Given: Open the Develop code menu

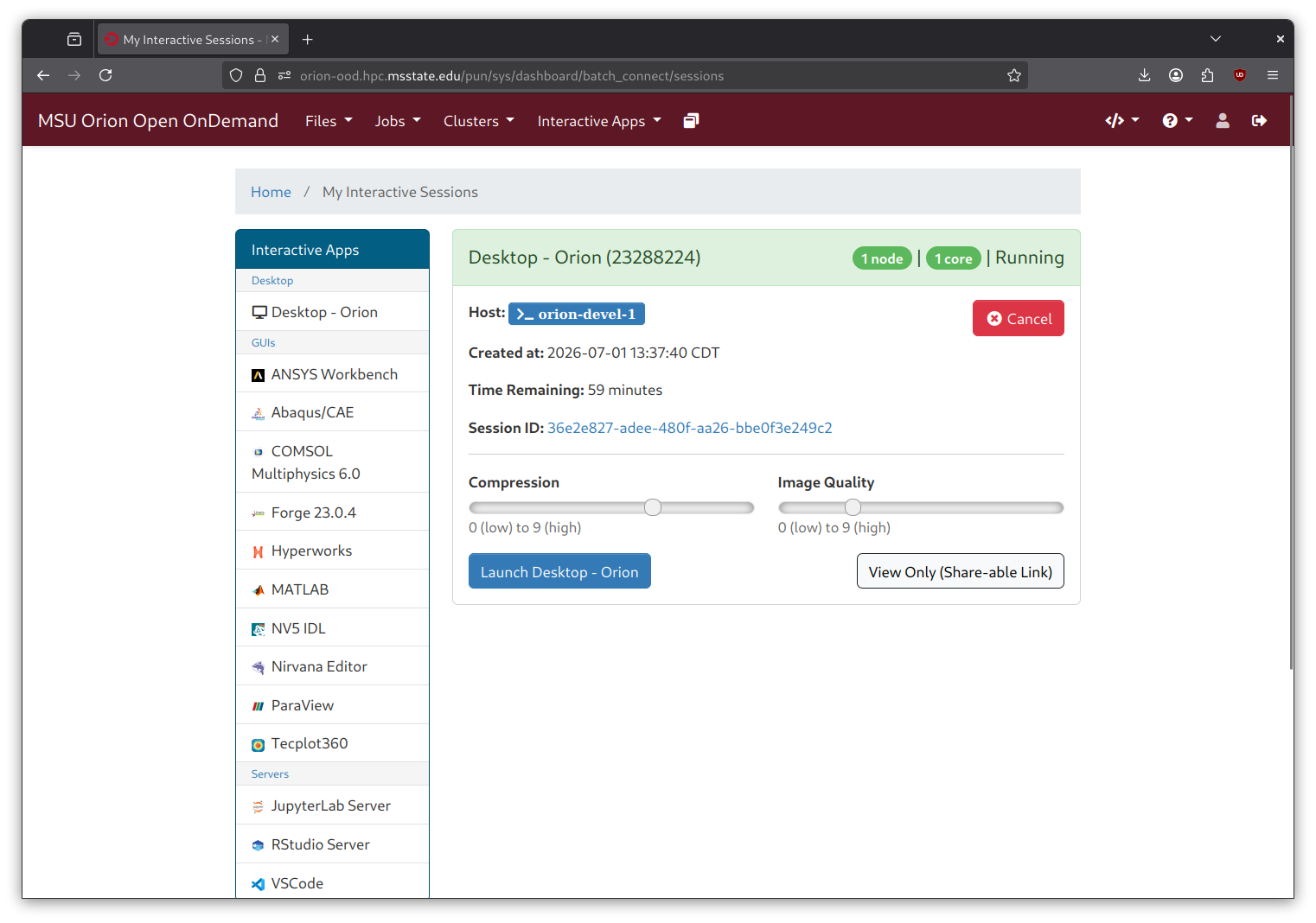Looking at the screenshot, I should [1122, 120].
